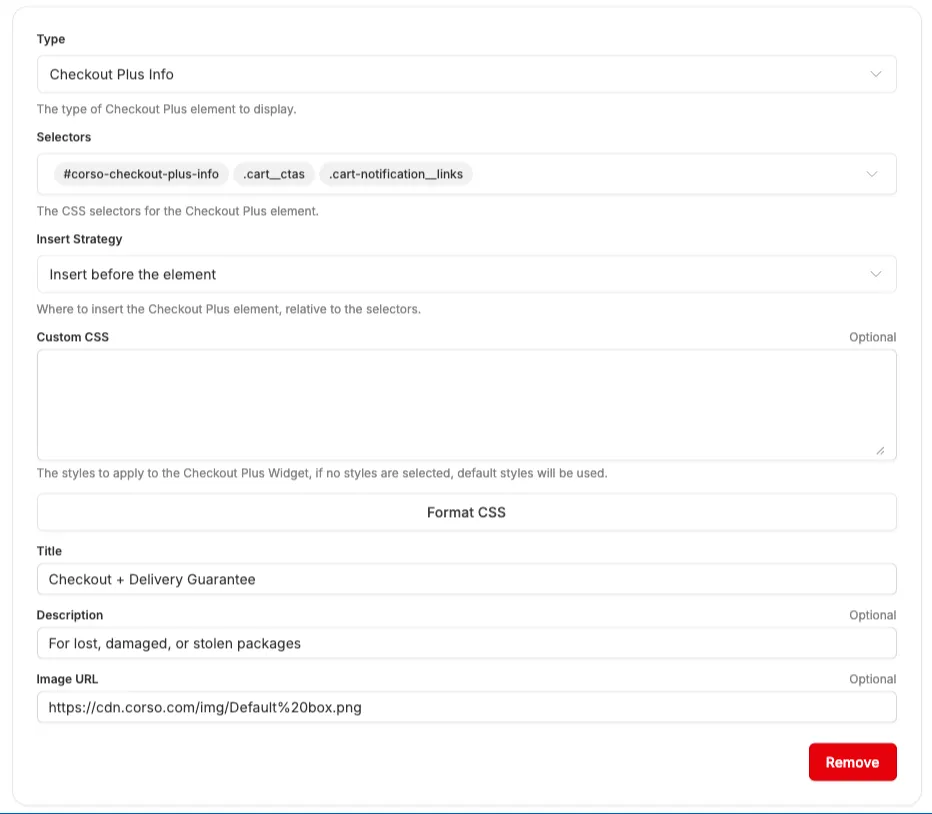Image resolution: width=932 pixels, height=814 pixels.
Task: Click the chevron icon in Selectors field
Action: 872,174
